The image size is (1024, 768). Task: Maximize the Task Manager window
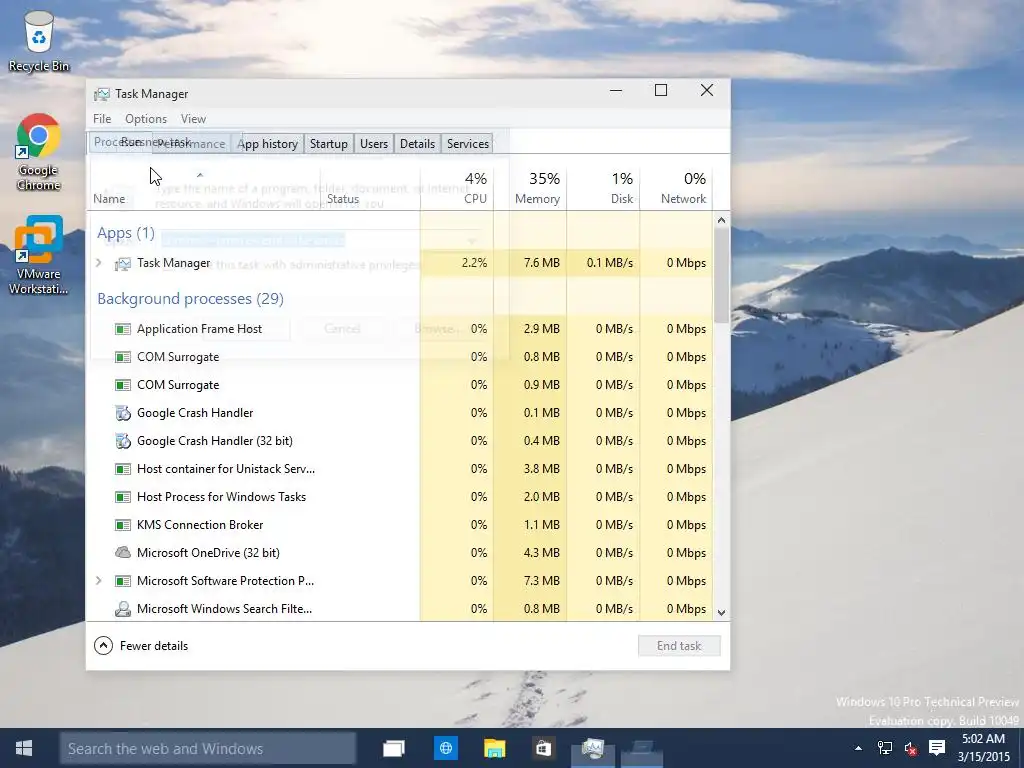click(661, 90)
